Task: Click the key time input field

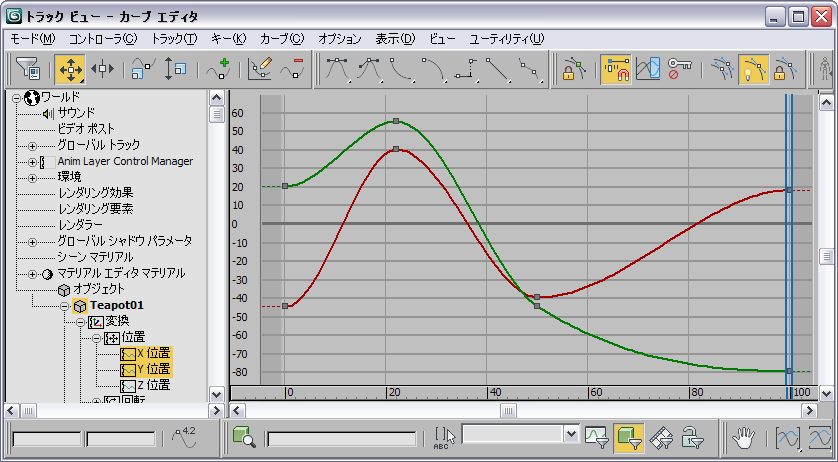Action: pos(47,440)
